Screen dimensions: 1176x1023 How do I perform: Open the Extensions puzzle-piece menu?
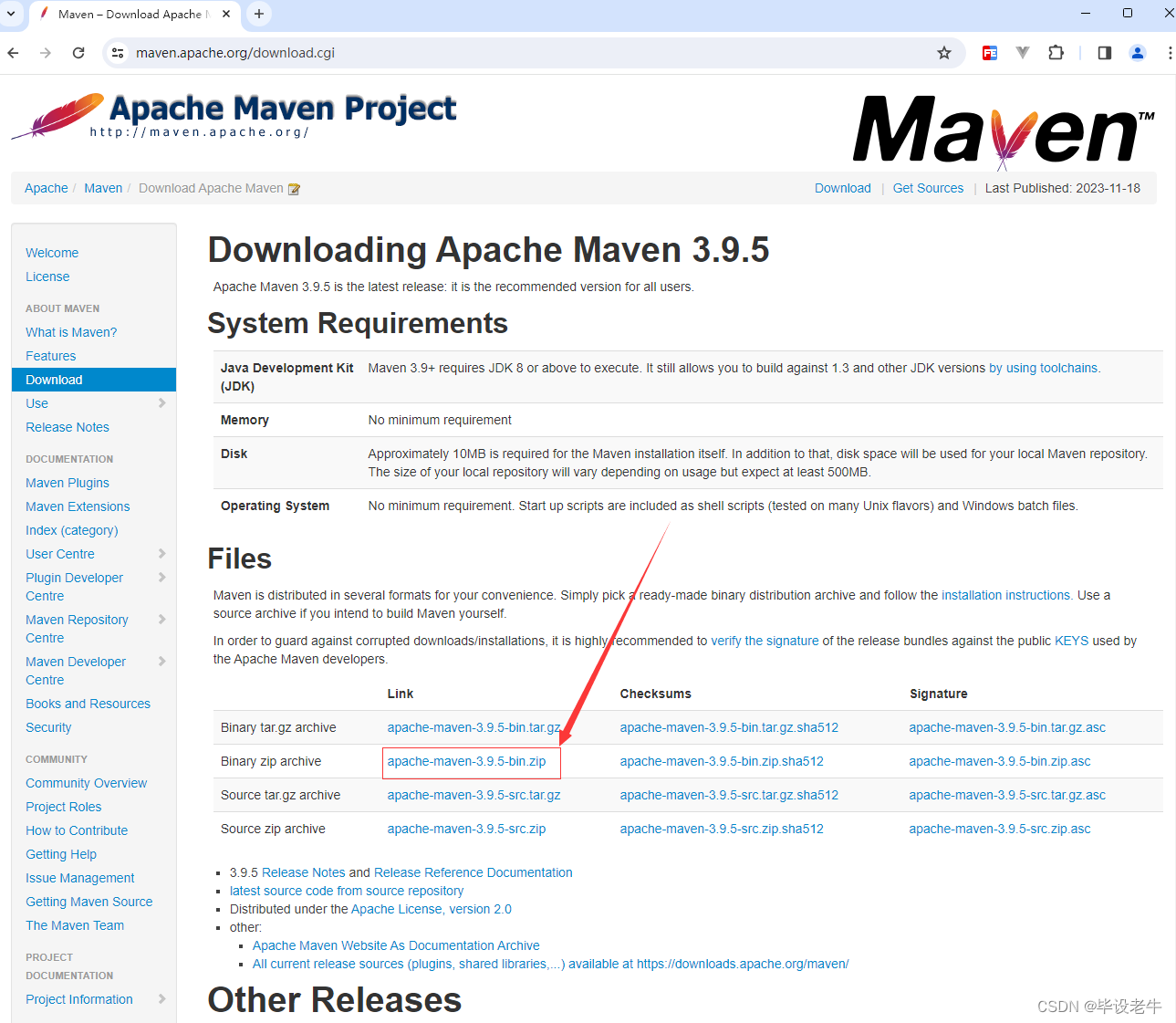tap(1056, 53)
